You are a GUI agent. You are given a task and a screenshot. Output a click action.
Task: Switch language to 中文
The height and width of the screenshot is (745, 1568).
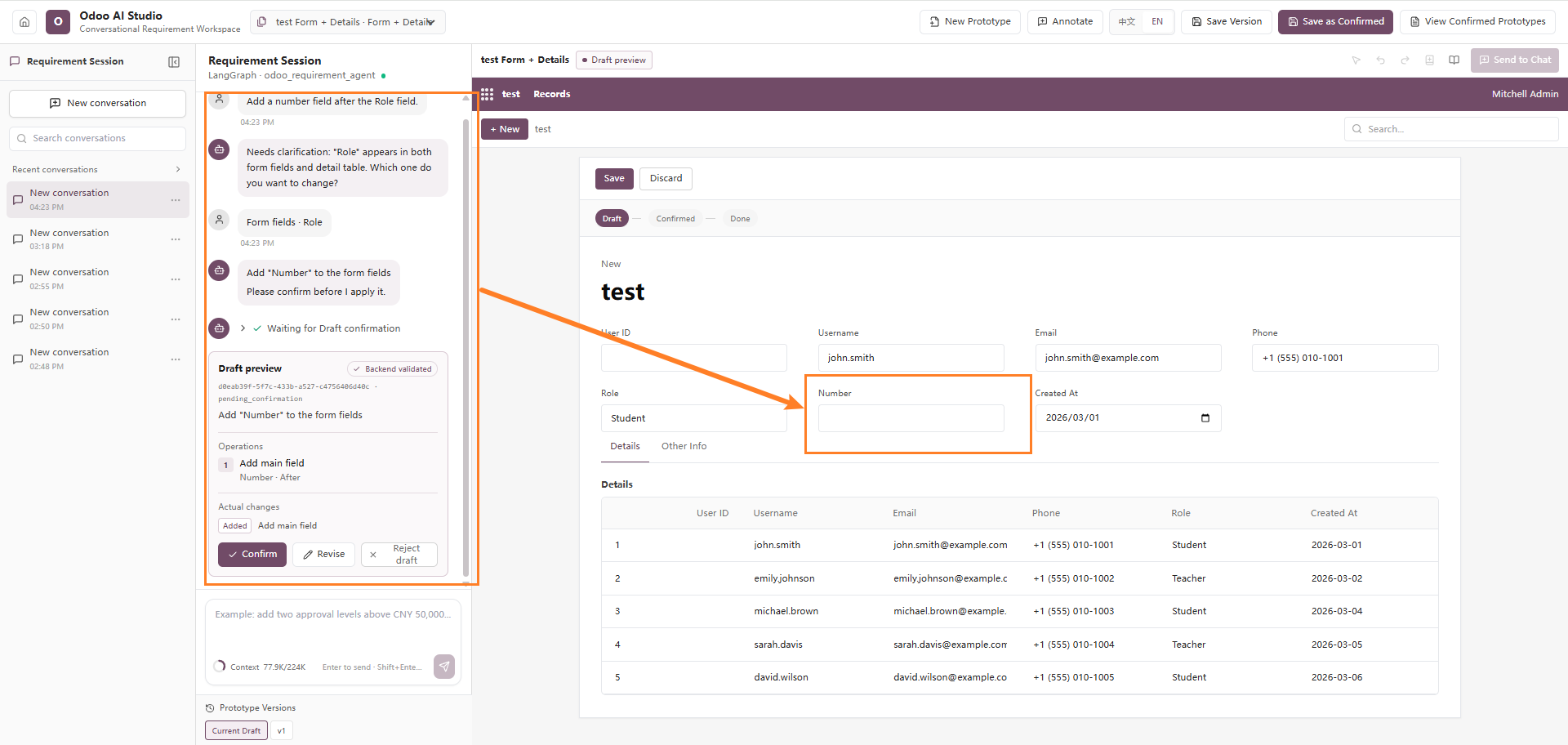coord(1127,22)
